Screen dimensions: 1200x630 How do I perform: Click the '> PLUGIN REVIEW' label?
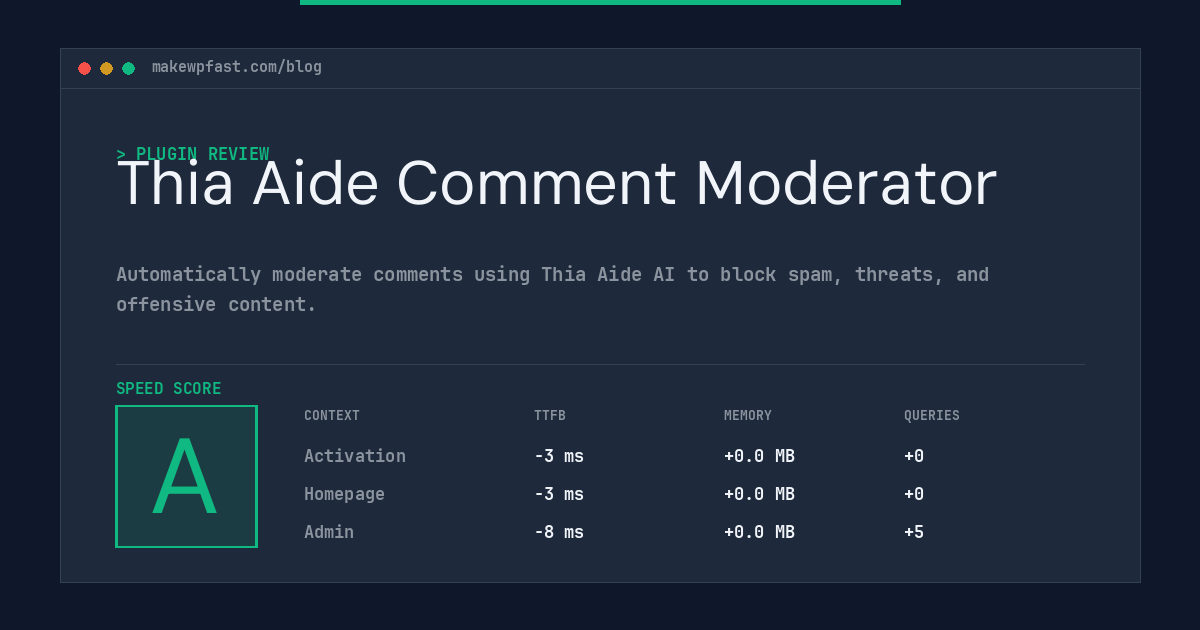(x=193, y=154)
